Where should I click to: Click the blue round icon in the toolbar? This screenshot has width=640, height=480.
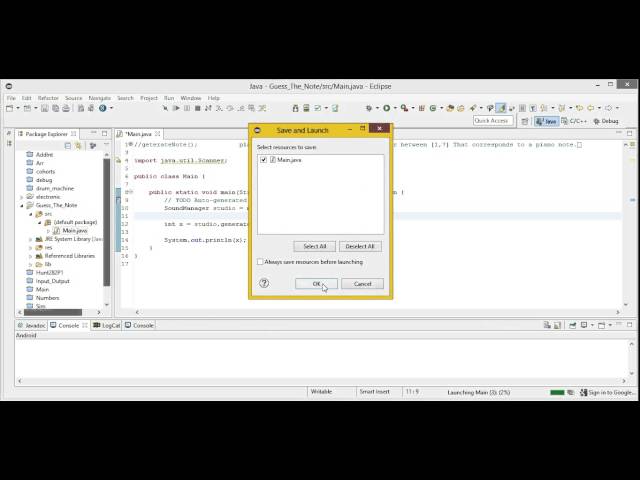(x=103, y=108)
